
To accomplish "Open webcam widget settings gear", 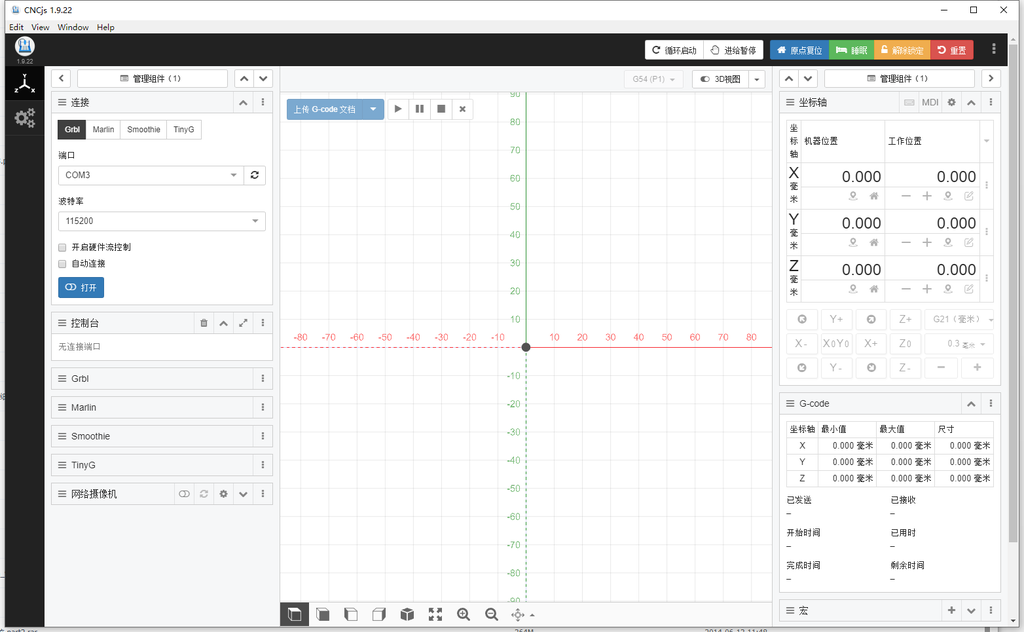I will click(223, 494).
